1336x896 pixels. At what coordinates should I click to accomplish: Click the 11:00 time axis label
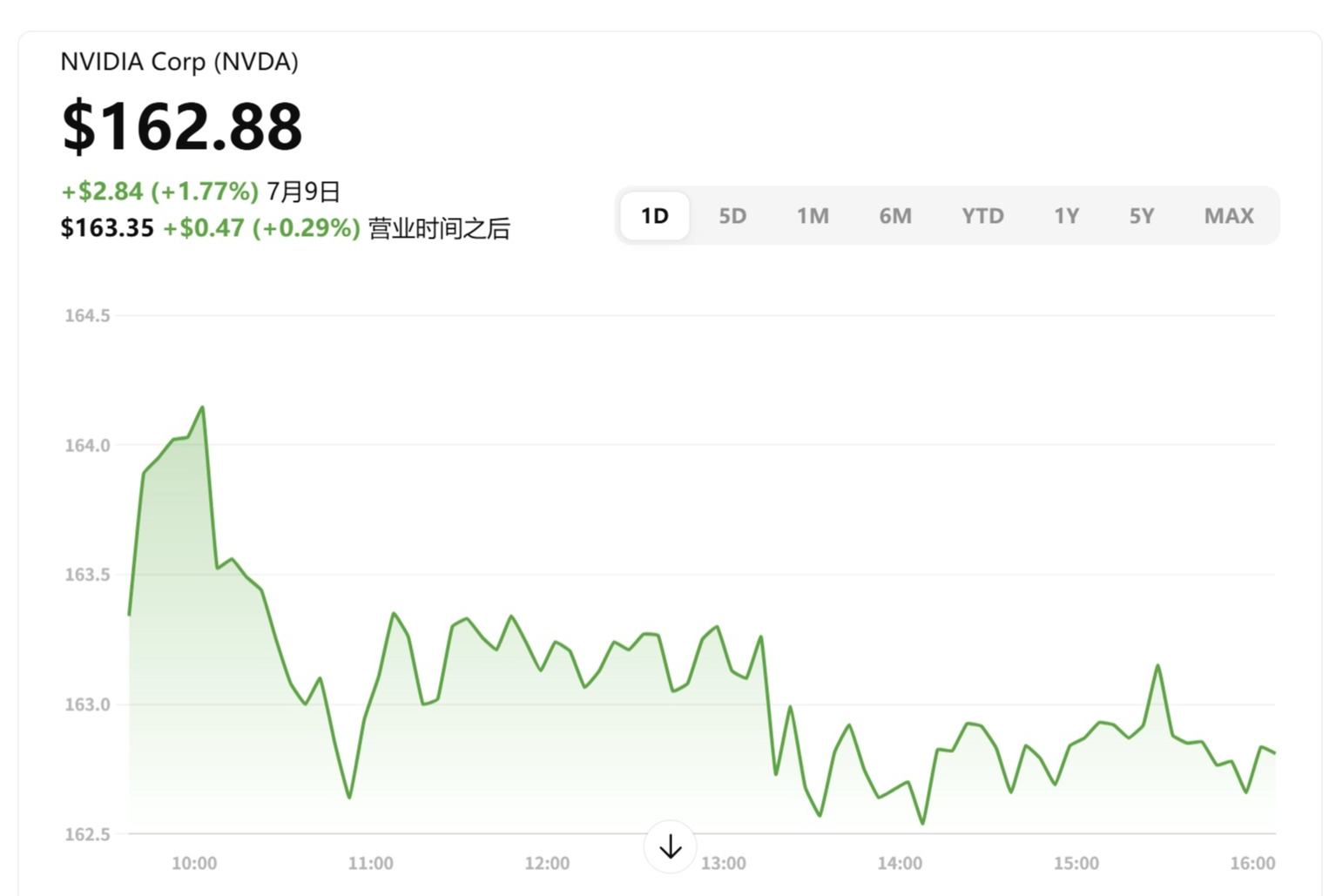pos(371,863)
